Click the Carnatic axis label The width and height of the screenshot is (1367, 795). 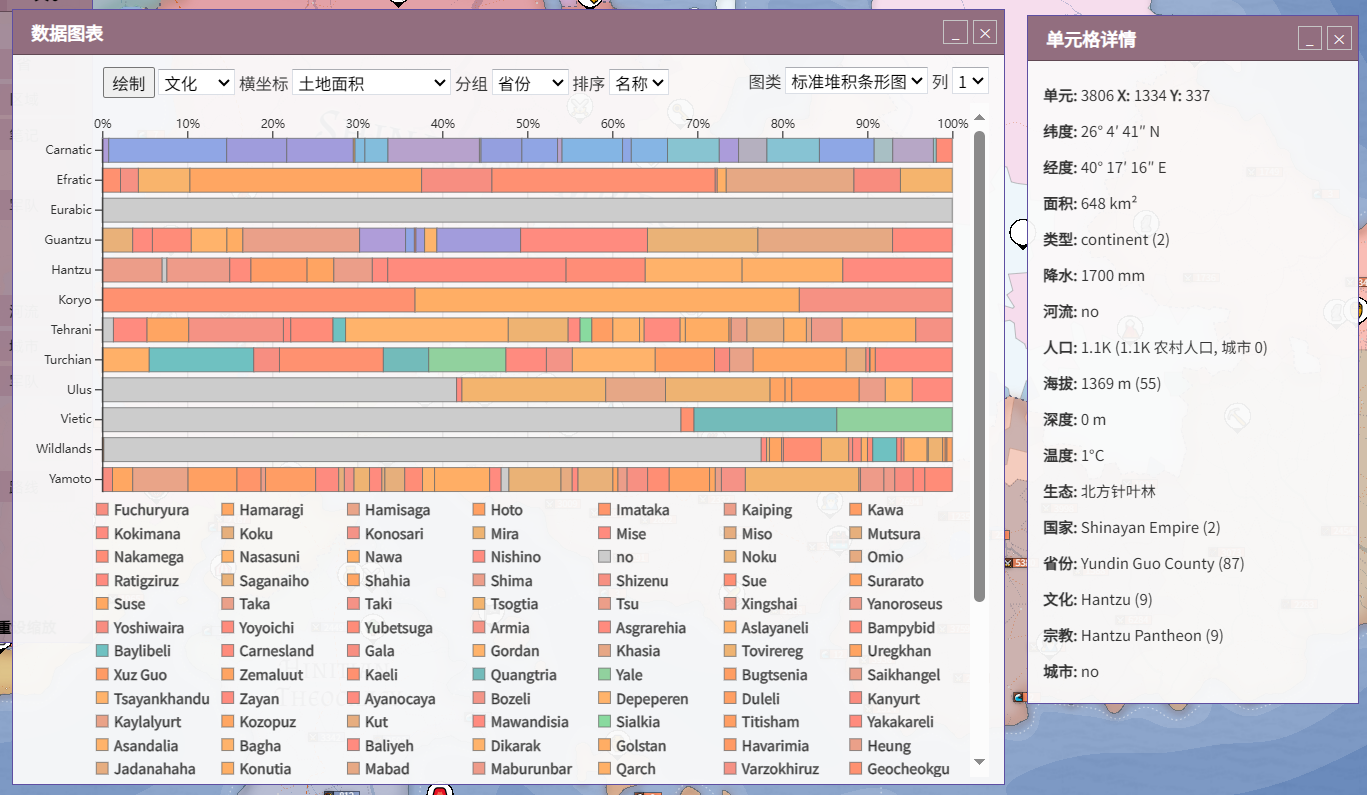click(68, 150)
